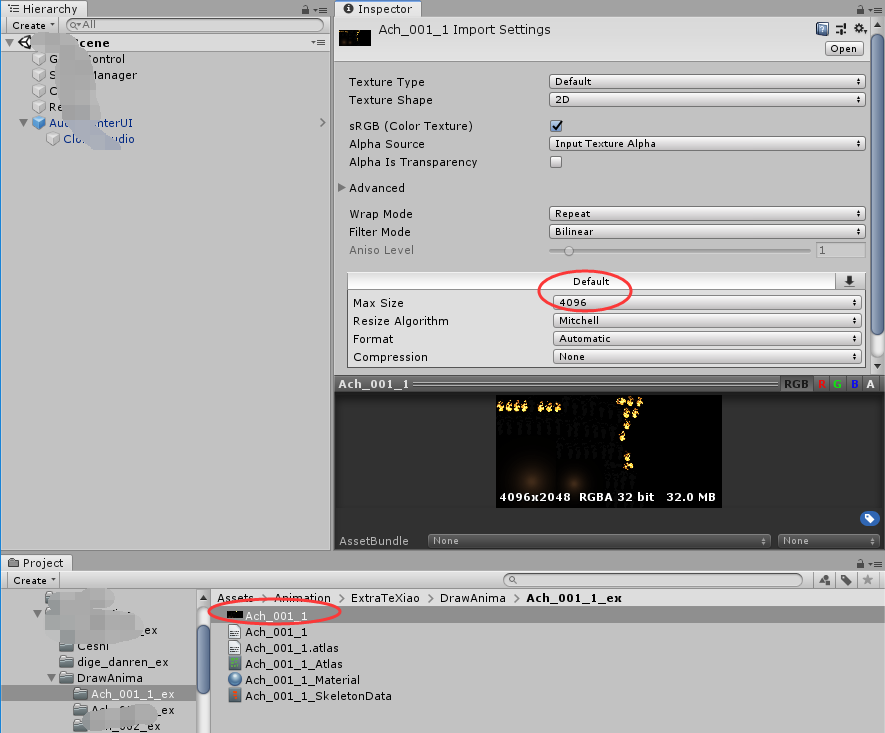
Task: Open the AssetBundle variant dropdown
Action: tap(828, 541)
